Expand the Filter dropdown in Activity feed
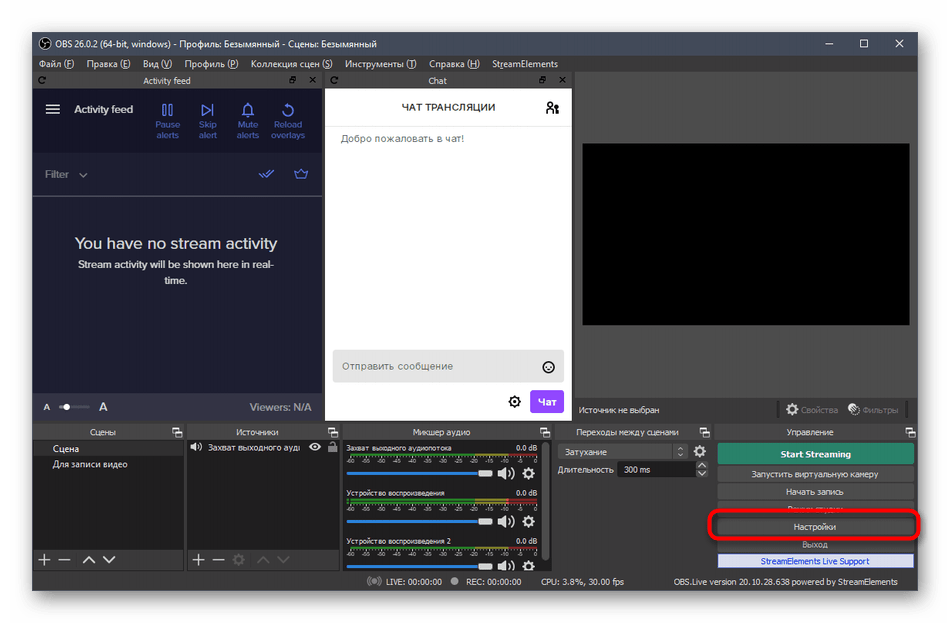This screenshot has width=950, height=623. click(67, 175)
